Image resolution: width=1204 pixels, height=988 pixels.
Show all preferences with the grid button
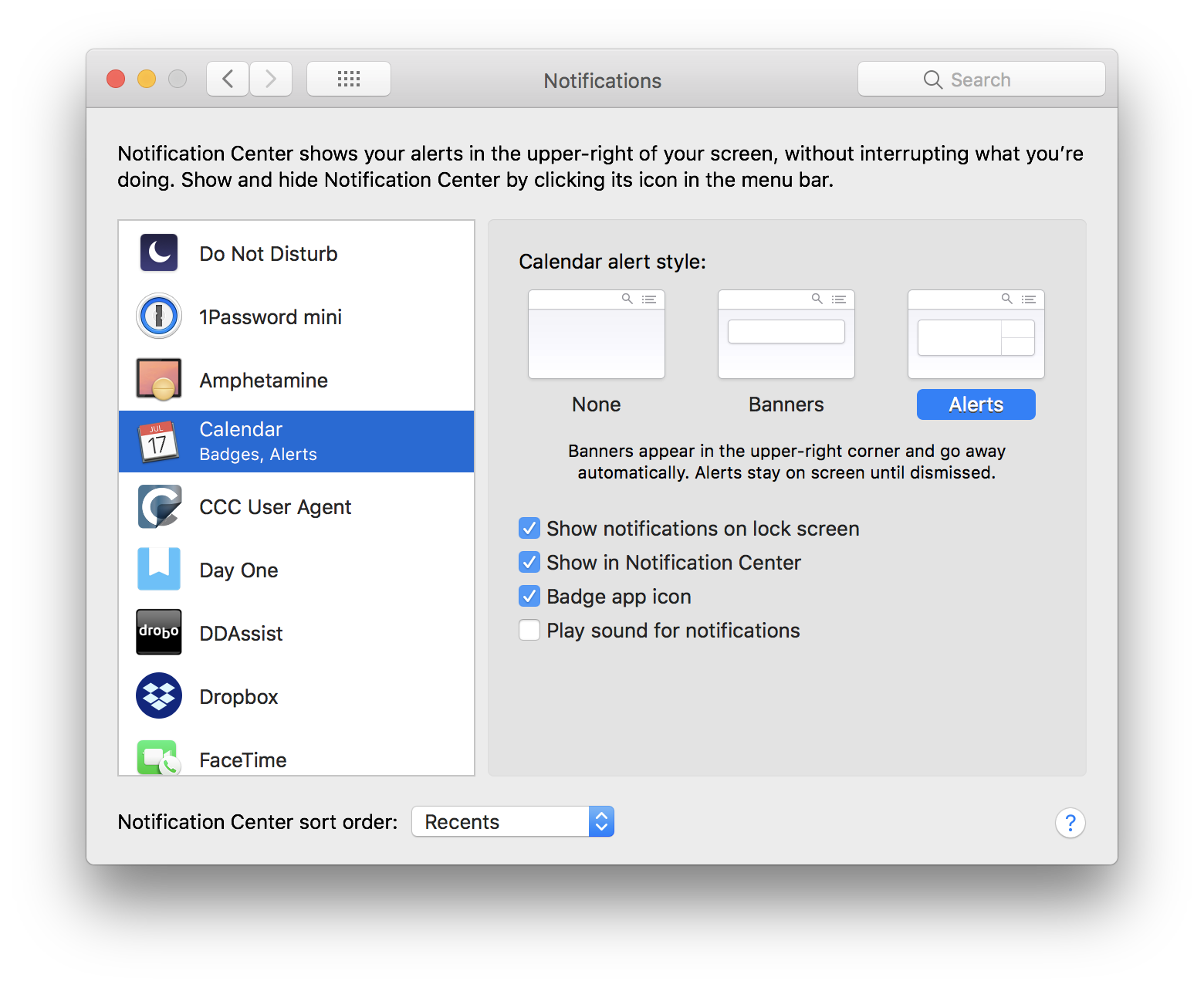pos(349,79)
